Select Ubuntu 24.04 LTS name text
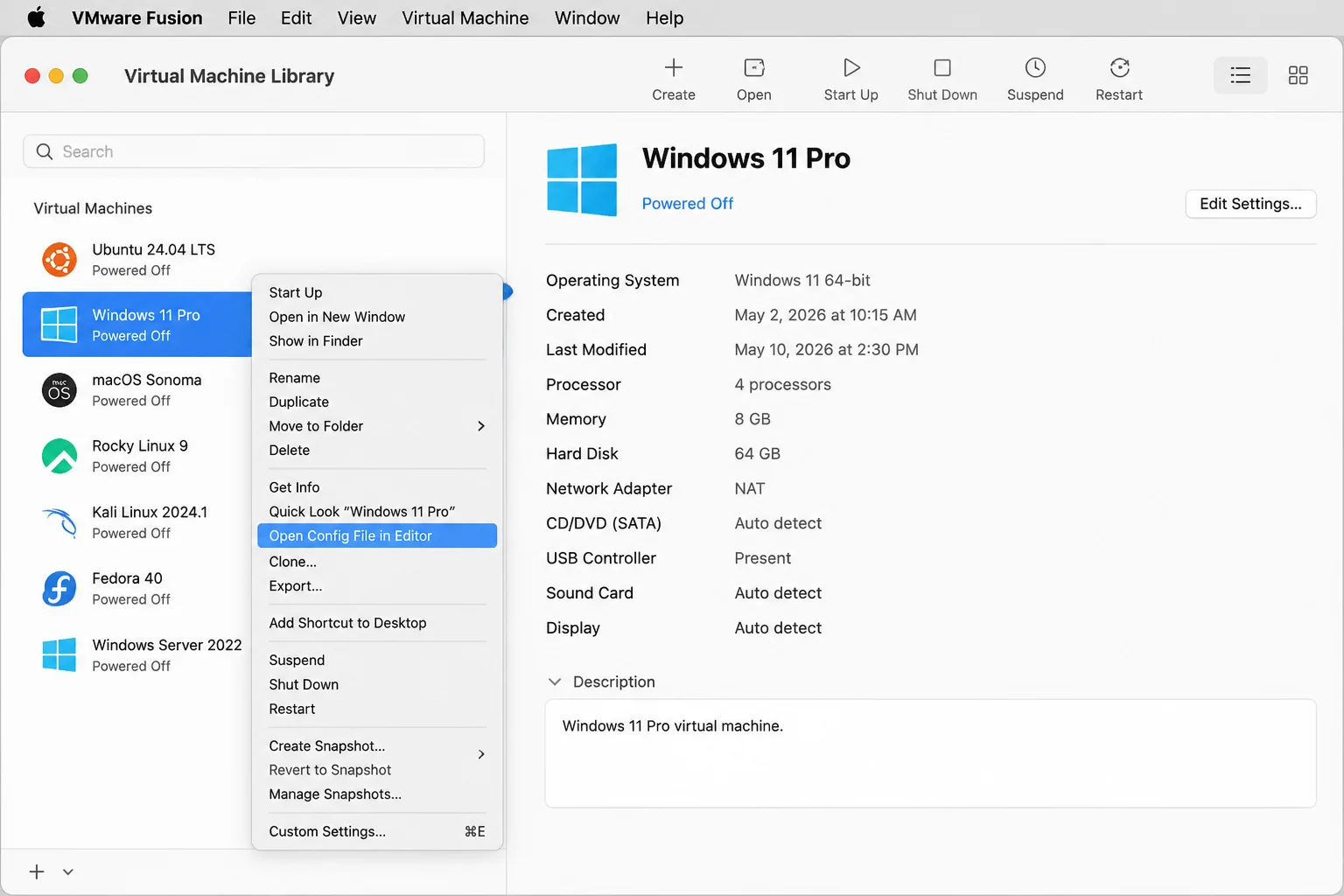This screenshot has width=1344, height=896. pyautogui.click(x=154, y=249)
